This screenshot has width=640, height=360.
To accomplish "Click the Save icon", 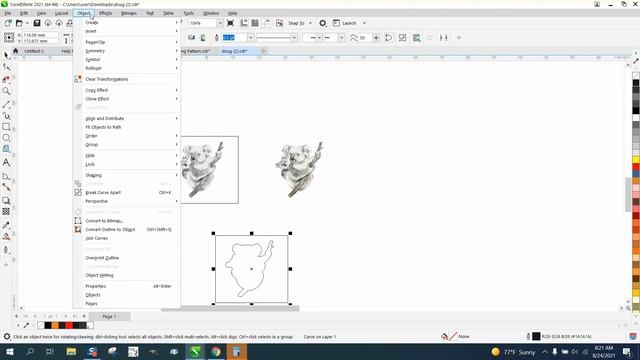I will coord(37,23).
